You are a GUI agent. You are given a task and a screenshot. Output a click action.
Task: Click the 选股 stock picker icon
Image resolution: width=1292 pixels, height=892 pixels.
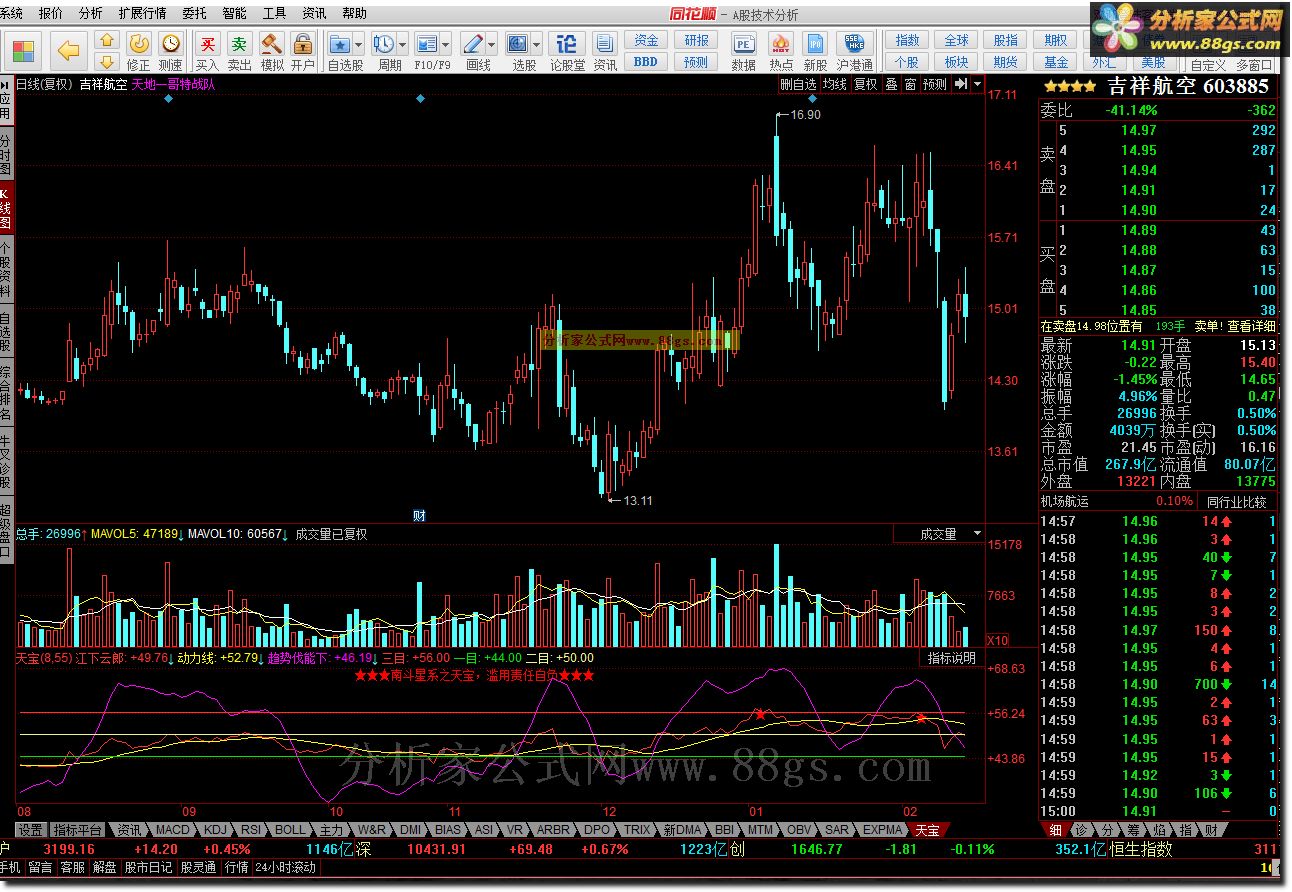click(x=517, y=43)
